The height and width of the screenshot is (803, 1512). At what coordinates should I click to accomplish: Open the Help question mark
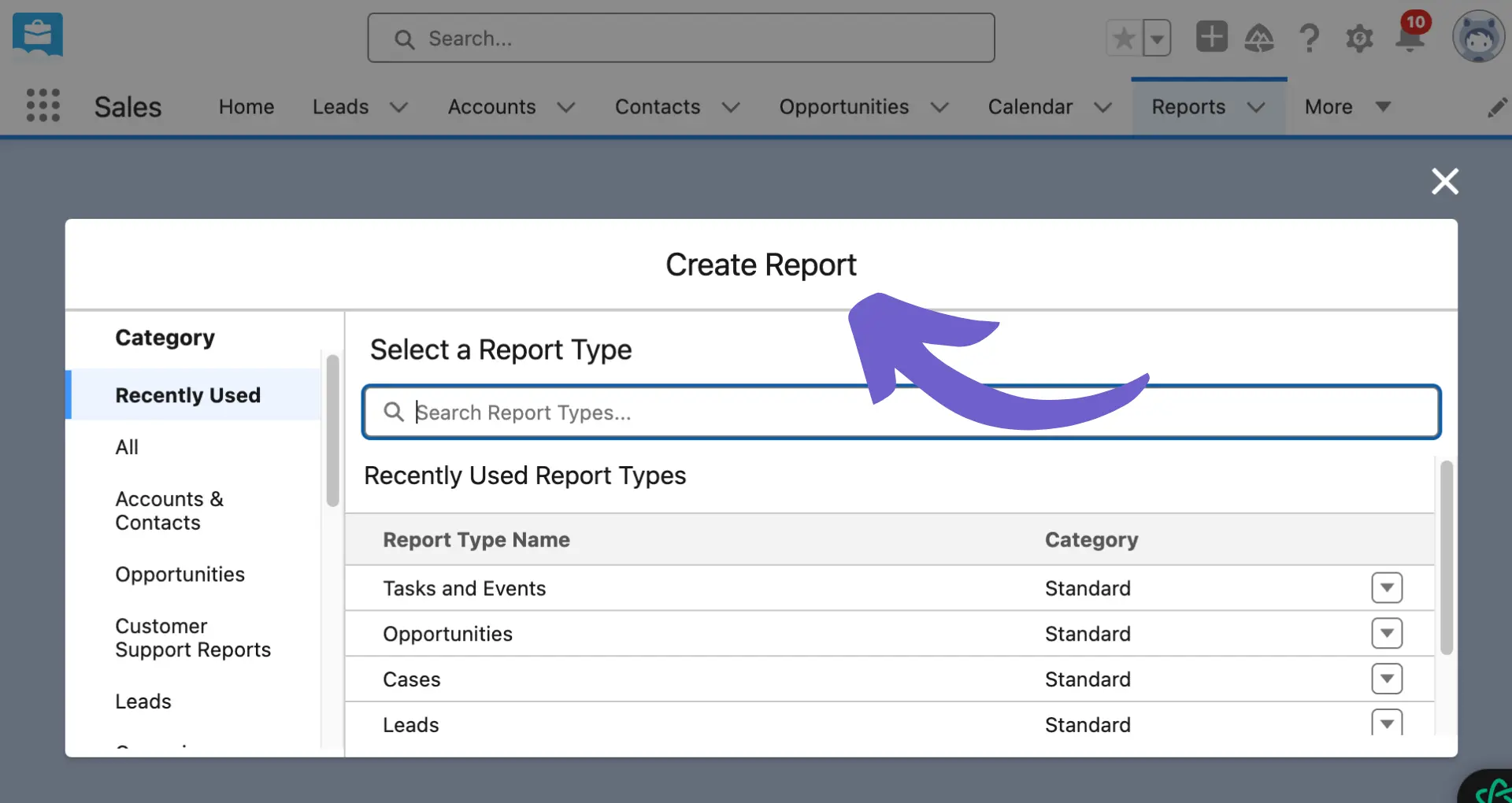point(1309,38)
